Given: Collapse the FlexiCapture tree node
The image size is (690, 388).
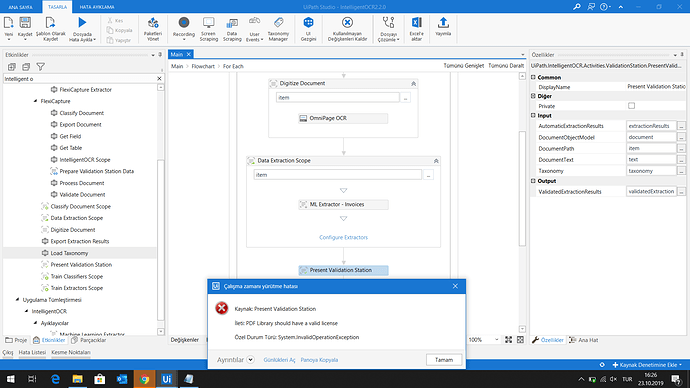Looking at the screenshot, I should (x=36, y=101).
